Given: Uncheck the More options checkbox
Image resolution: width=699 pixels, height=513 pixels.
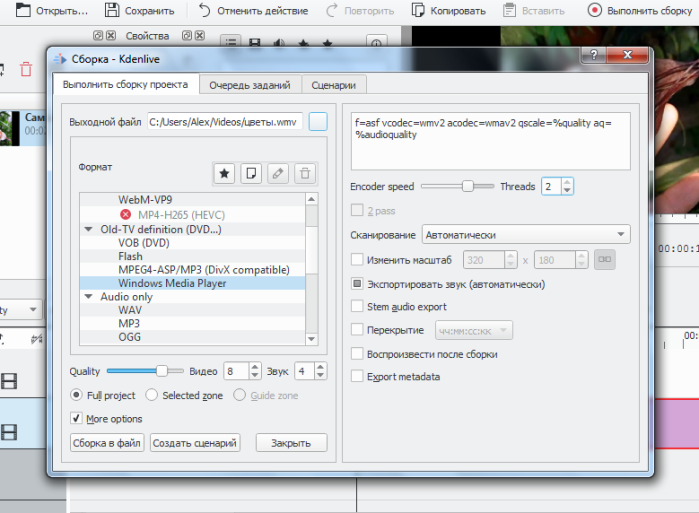Looking at the screenshot, I should point(76,418).
